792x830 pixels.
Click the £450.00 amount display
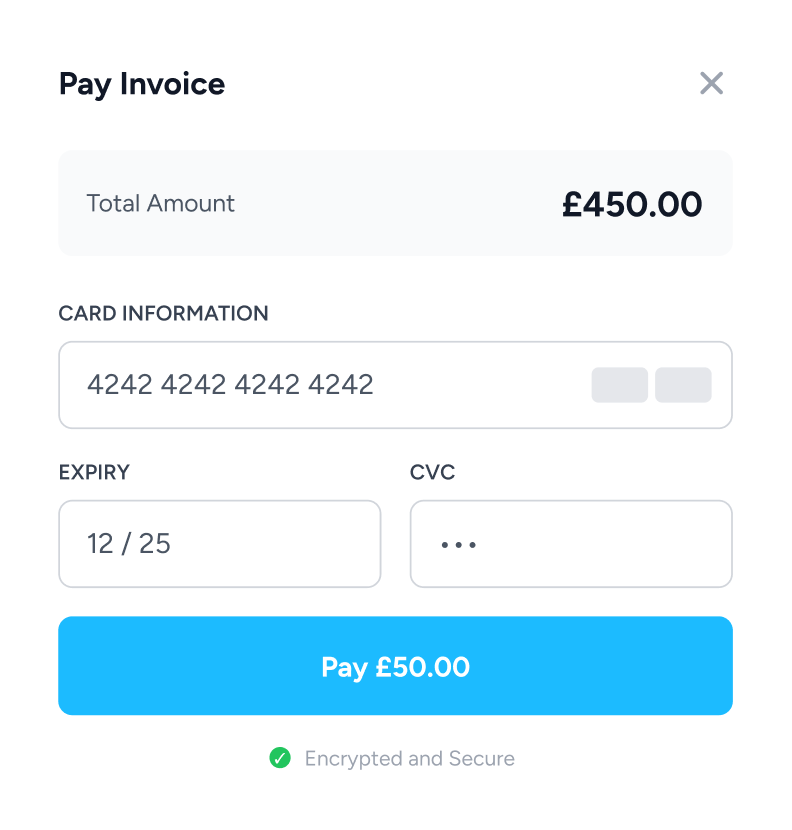tap(633, 203)
